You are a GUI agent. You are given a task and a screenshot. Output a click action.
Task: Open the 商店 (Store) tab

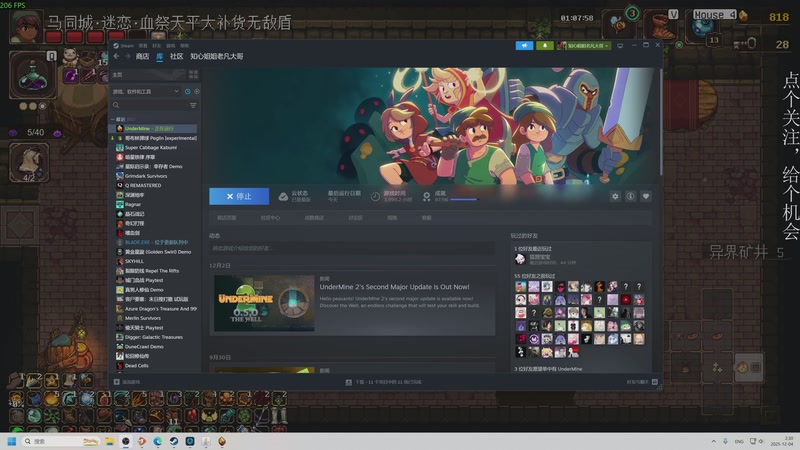pyautogui.click(x=142, y=56)
